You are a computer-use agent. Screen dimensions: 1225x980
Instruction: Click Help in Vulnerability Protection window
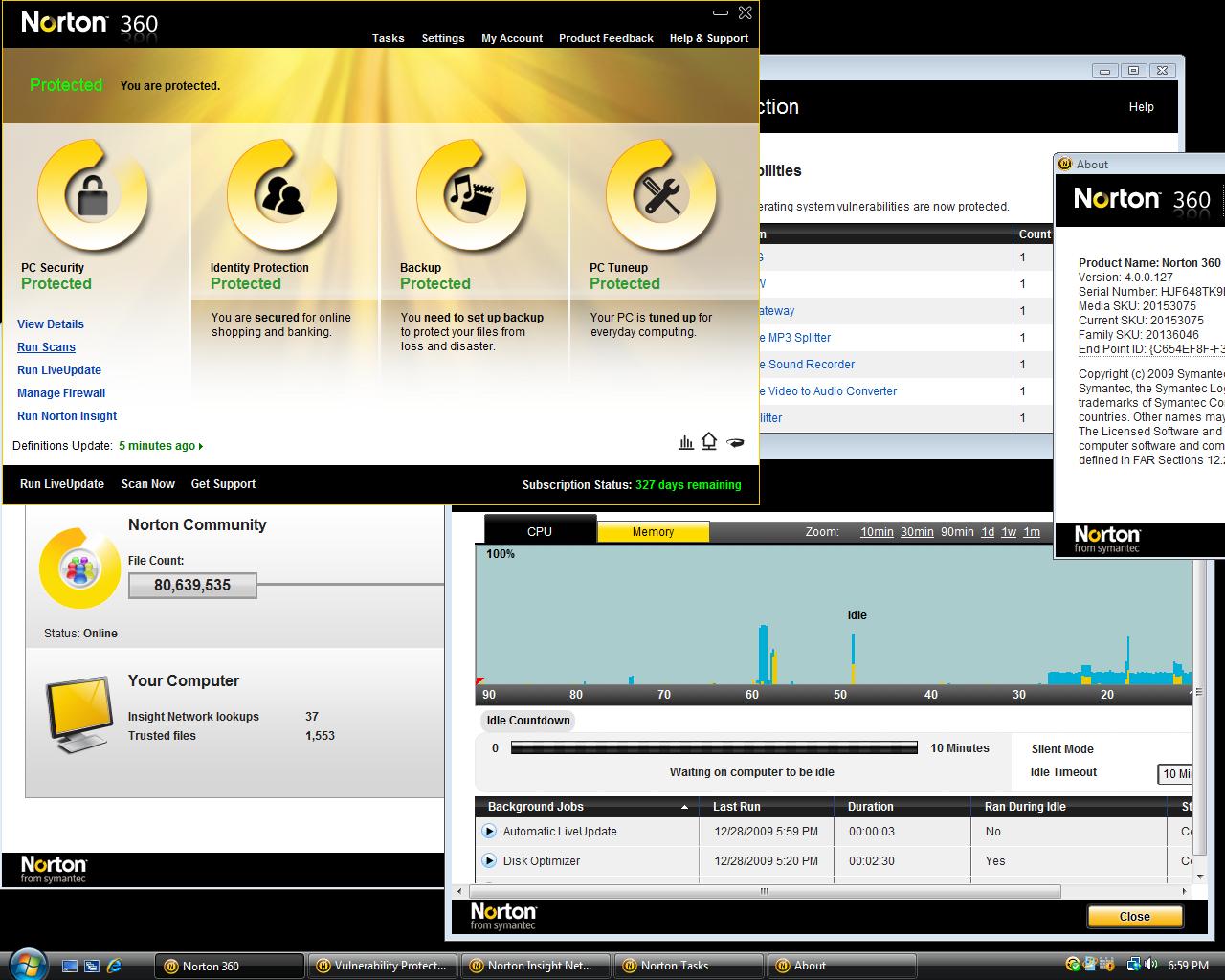[1141, 107]
